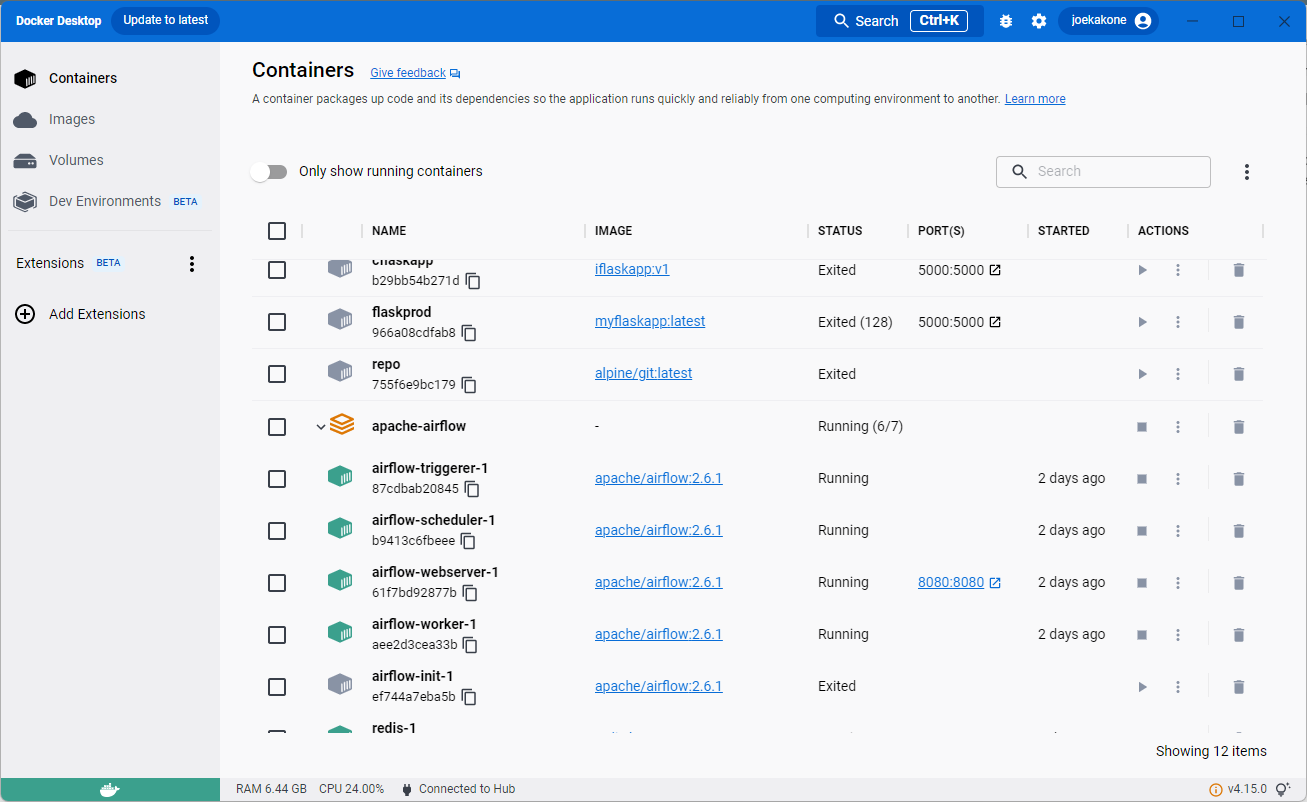Stop the apache-airflow stack
Image resolution: width=1307 pixels, height=802 pixels.
1142,427
